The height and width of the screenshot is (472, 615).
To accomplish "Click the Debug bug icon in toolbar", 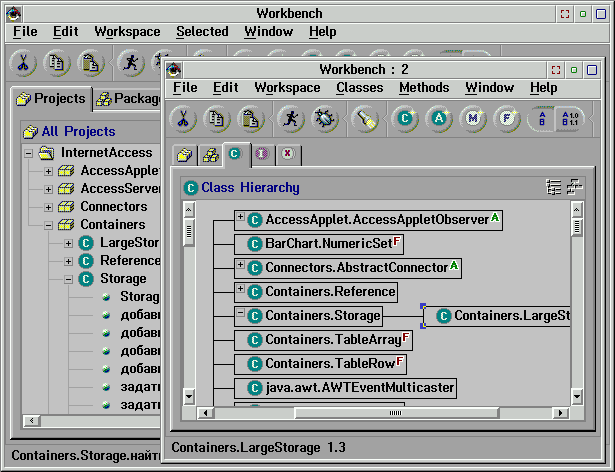I will click(x=324, y=119).
